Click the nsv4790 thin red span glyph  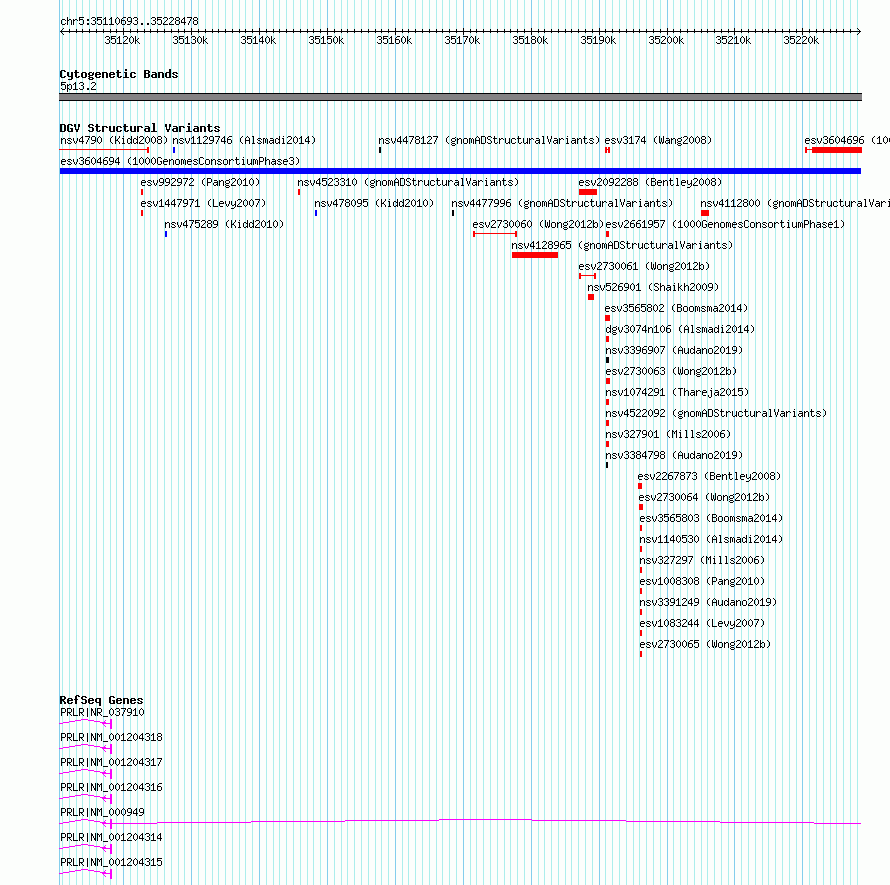pos(104,150)
